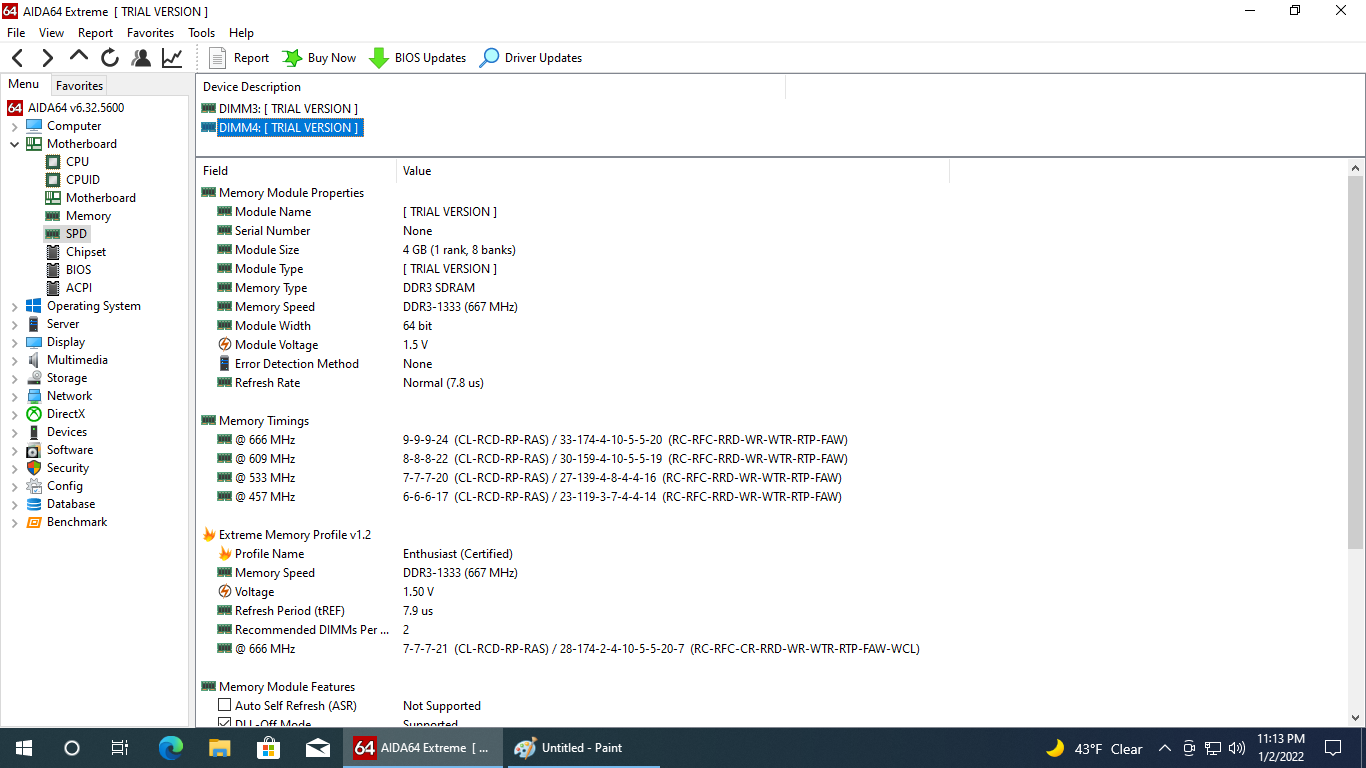Select the BIOS item icon in tree
This screenshot has height=768, width=1366.
click(53, 269)
